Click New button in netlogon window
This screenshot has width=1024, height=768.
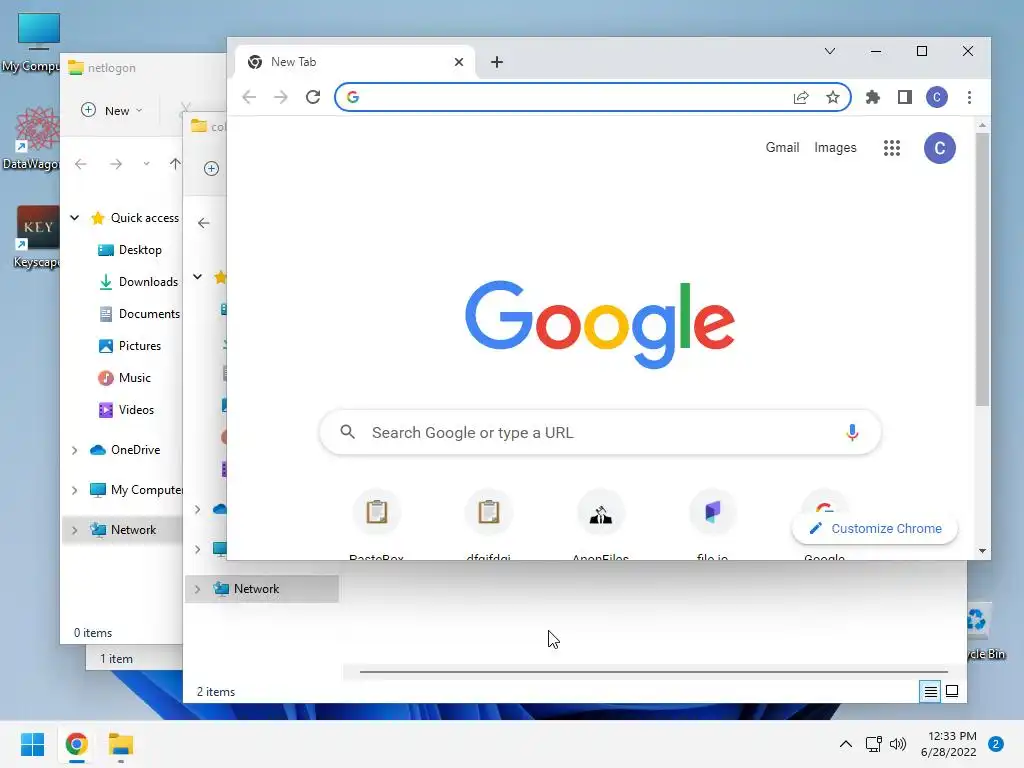(112, 110)
